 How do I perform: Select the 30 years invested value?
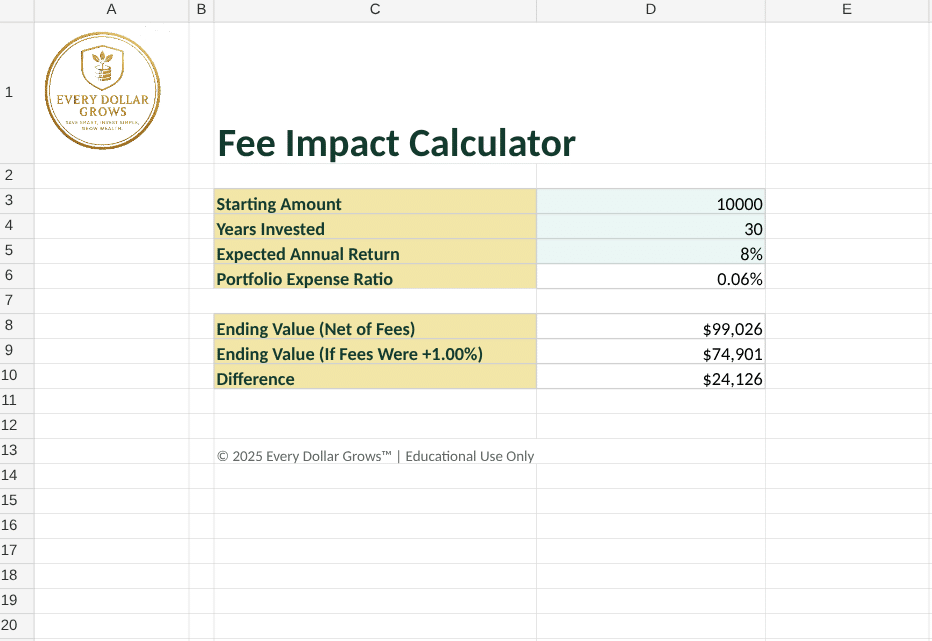click(651, 227)
